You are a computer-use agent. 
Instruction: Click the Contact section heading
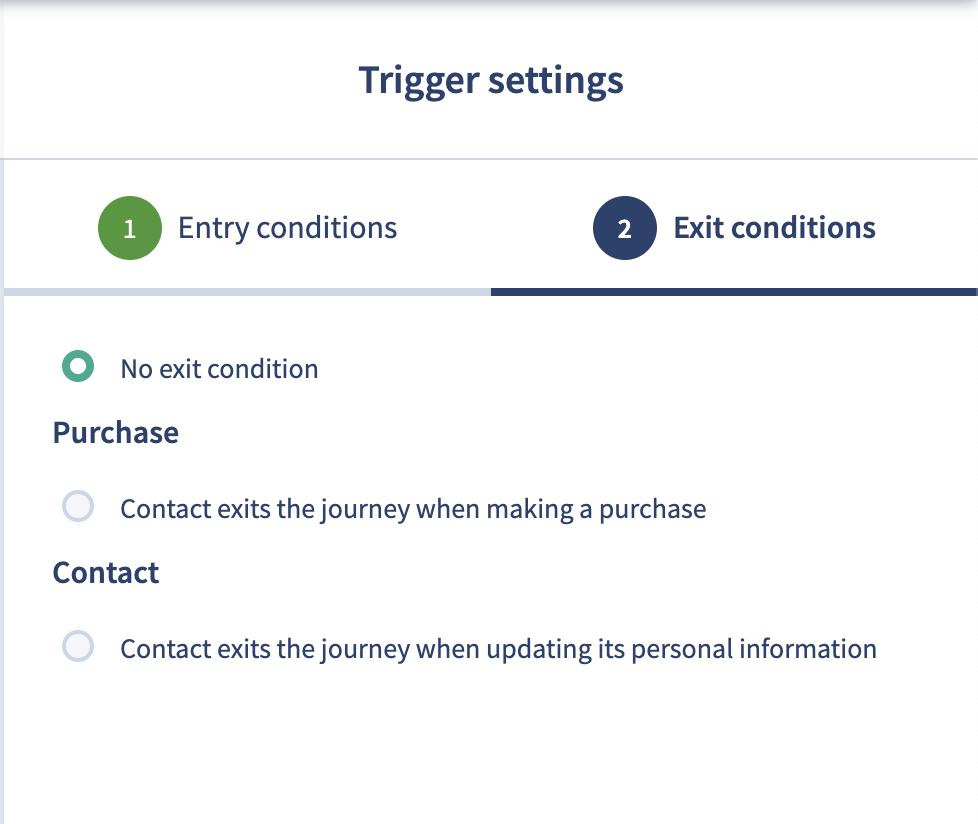pyautogui.click(x=105, y=572)
